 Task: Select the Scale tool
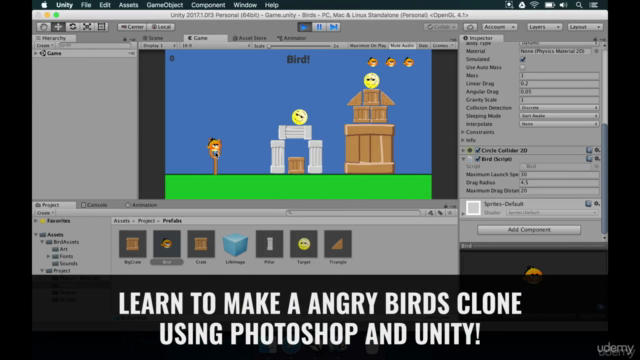[x=87, y=27]
